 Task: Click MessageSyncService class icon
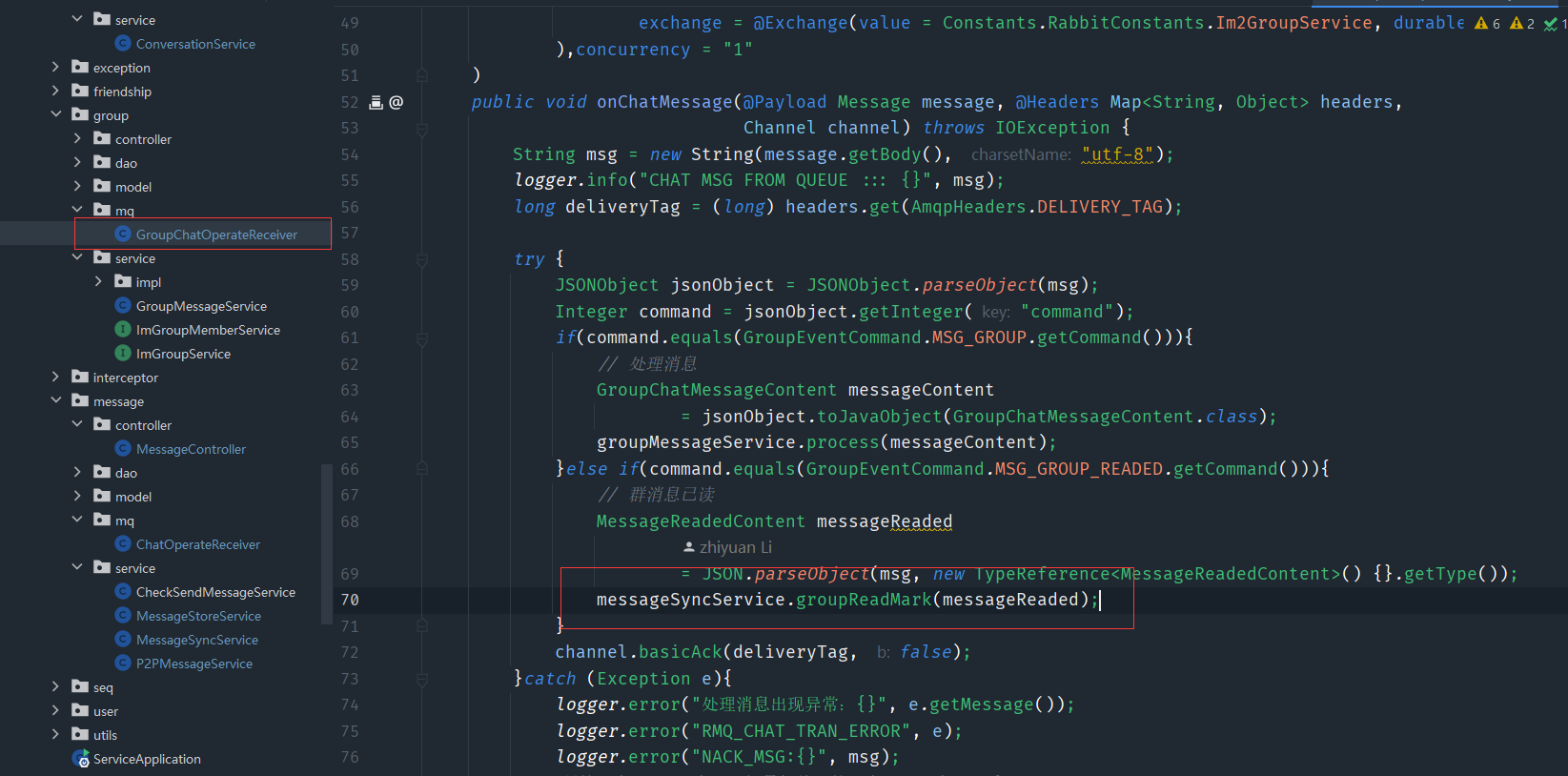pyautogui.click(x=123, y=639)
